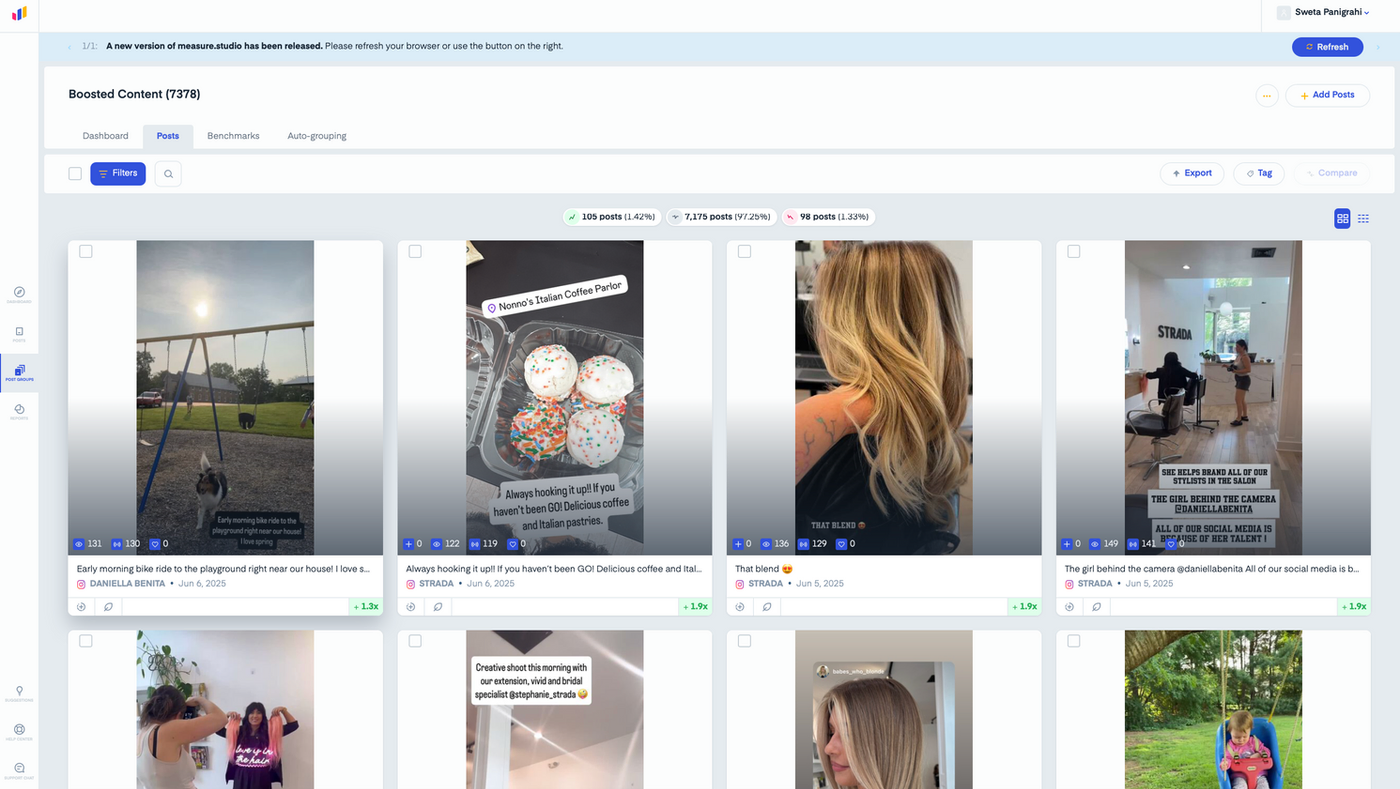
Task: Open the bike ride playground post thumbnail
Action: pyautogui.click(x=225, y=397)
